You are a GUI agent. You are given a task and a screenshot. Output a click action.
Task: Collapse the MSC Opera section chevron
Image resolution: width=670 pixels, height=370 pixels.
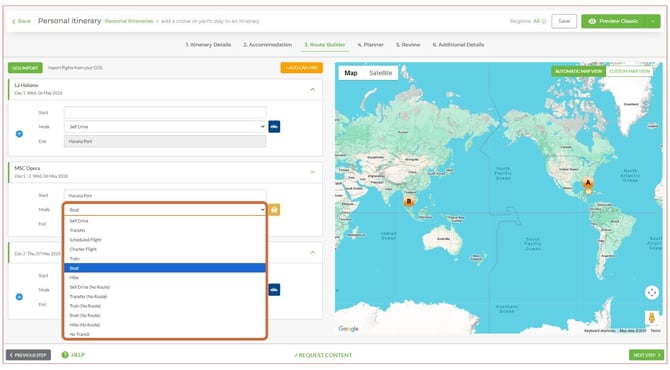(x=312, y=172)
